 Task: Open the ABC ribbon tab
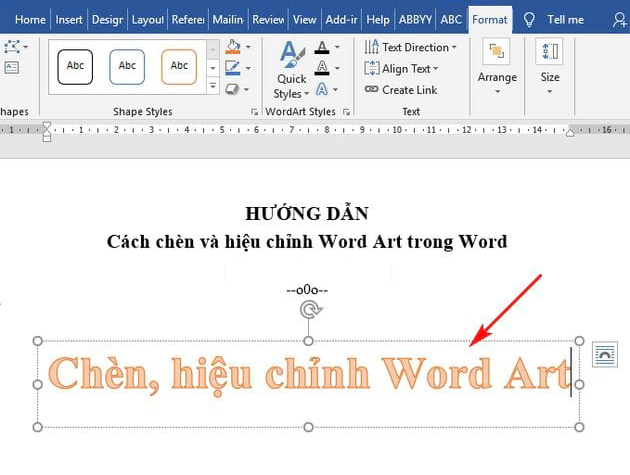(x=451, y=20)
